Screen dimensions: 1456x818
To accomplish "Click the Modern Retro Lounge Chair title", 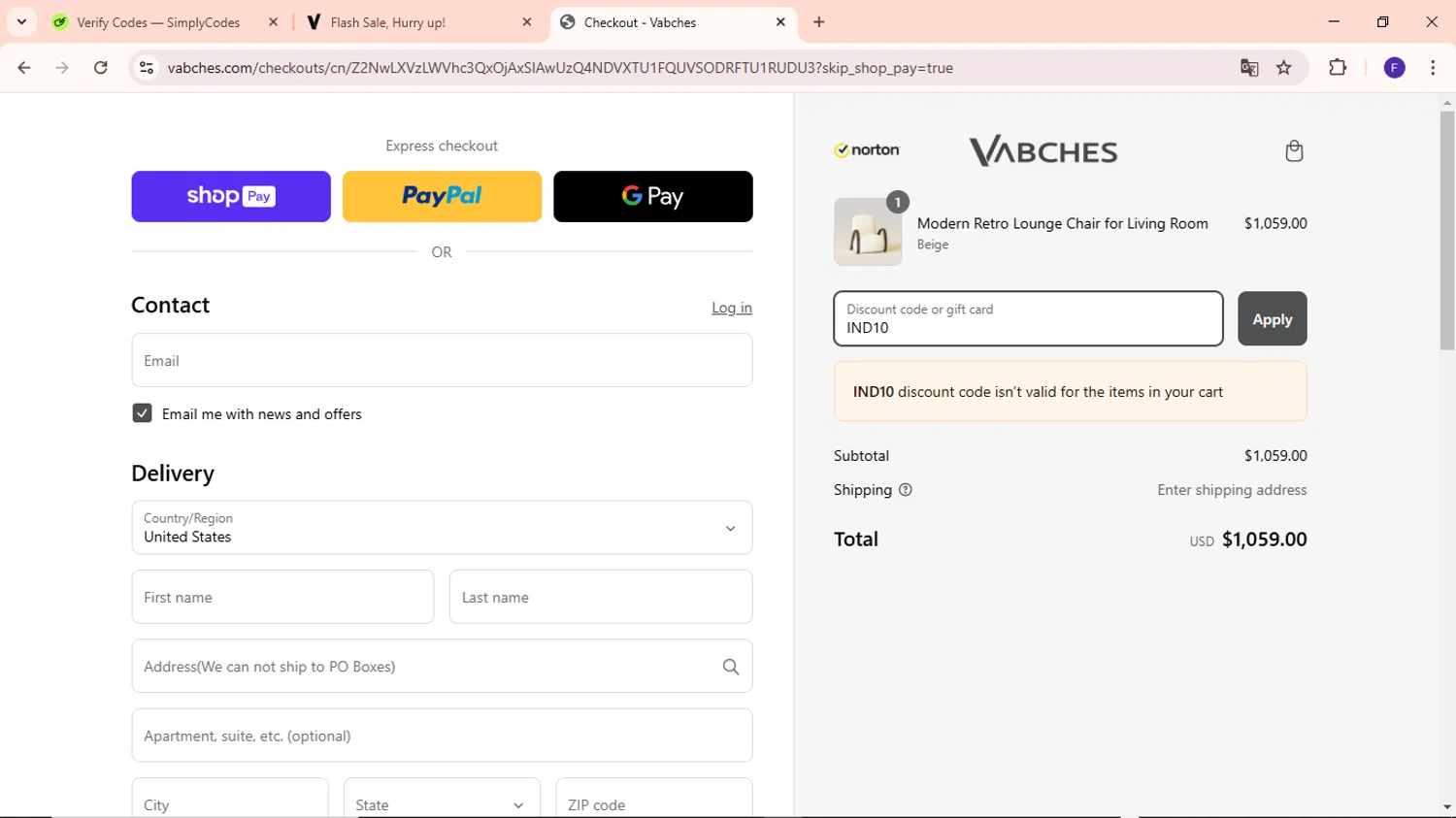I will (x=1063, y=223).
